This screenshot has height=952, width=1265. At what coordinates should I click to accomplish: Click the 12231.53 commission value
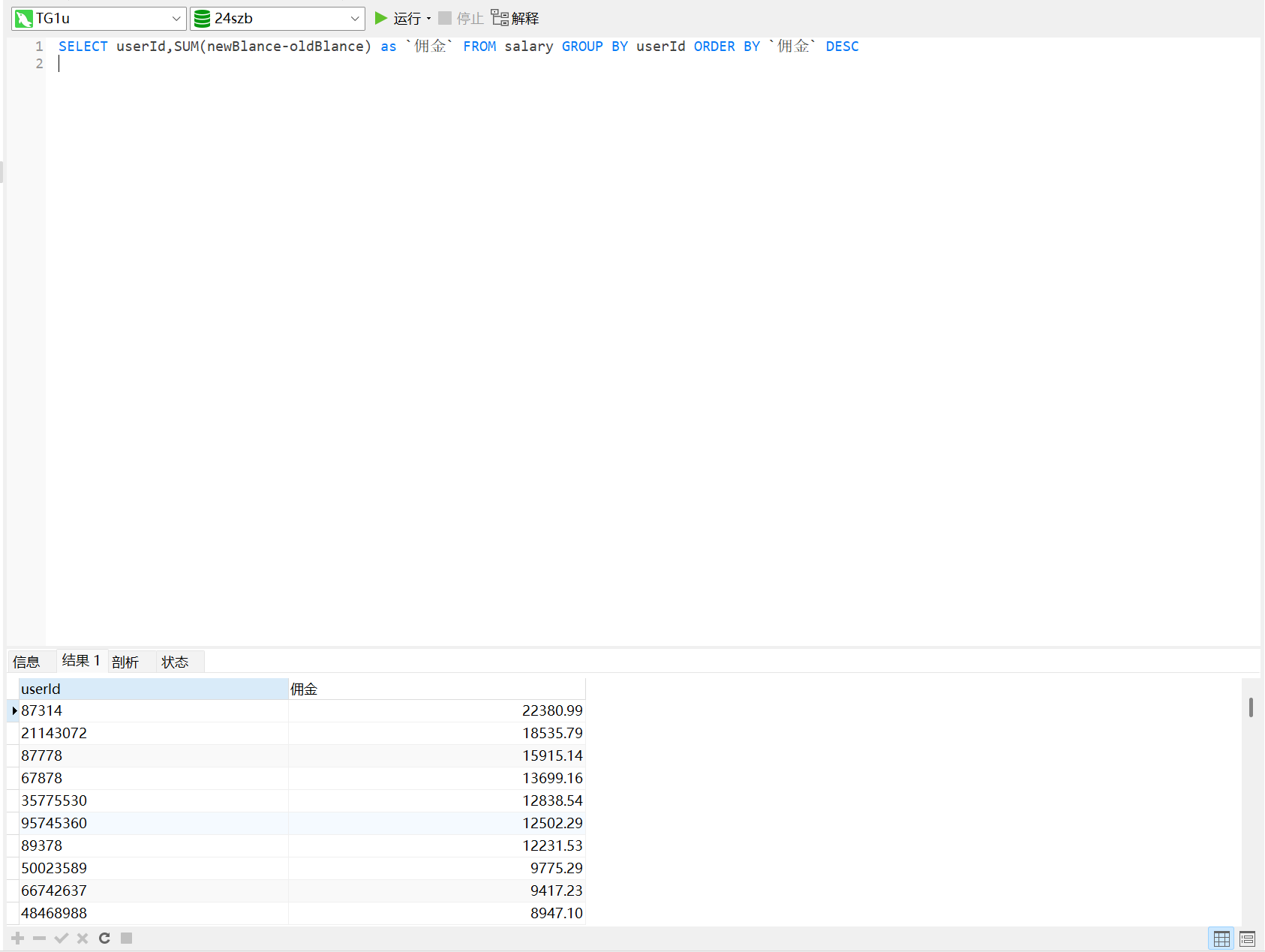point(552,845)
